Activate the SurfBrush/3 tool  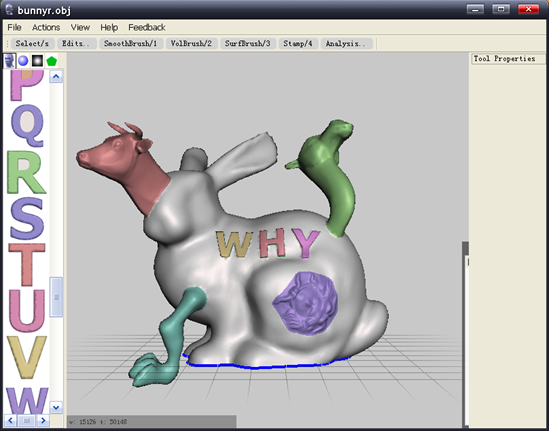[248, 44]
